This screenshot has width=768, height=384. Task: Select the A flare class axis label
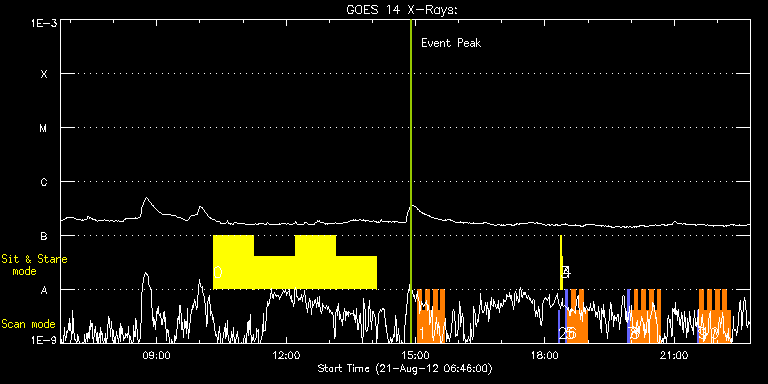[x=44, y=290]
